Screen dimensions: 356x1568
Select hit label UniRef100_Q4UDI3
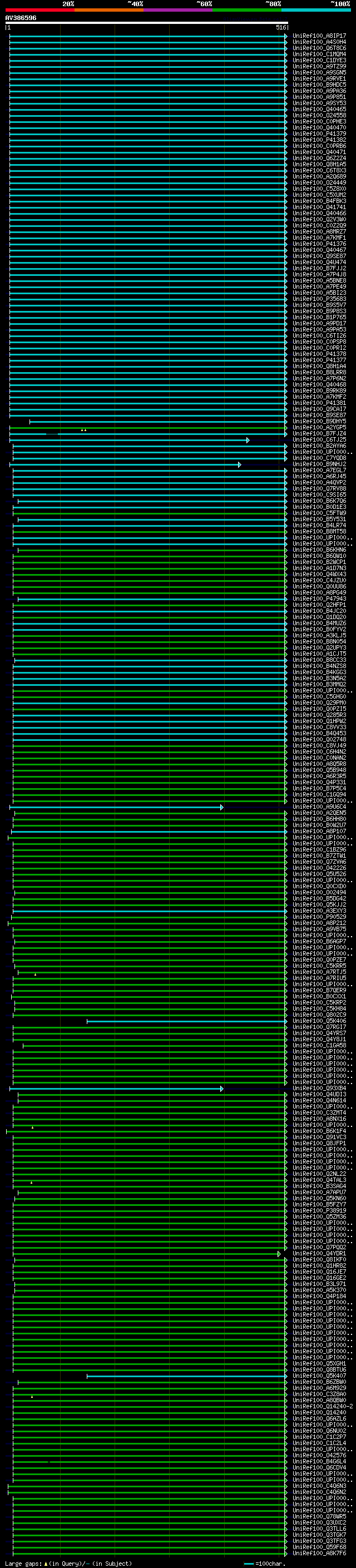click(x=319, y=1094)
